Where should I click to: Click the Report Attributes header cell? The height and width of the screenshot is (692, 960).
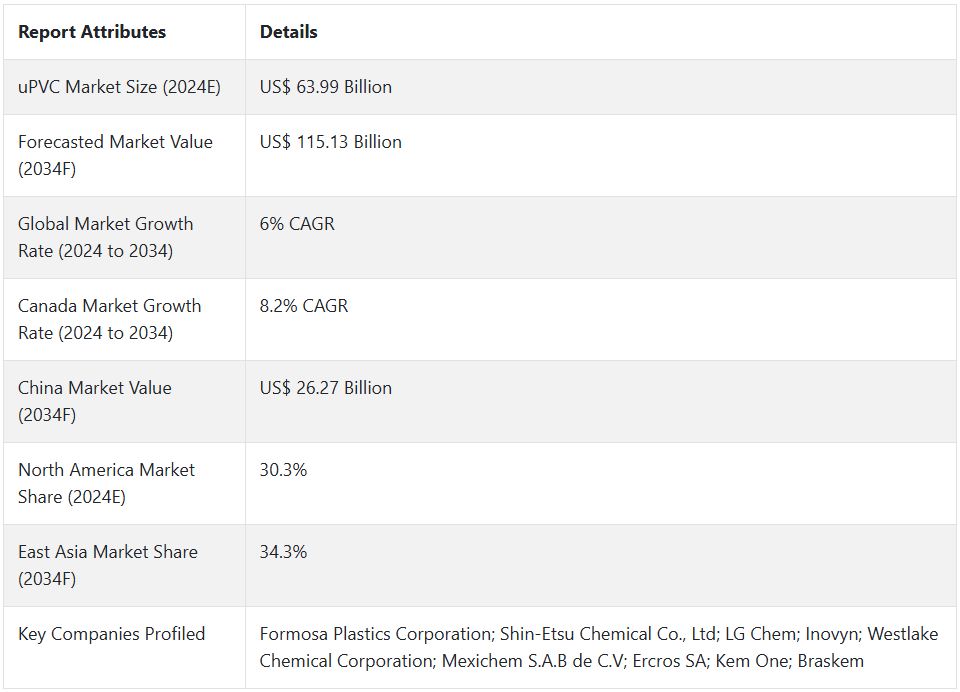[x=92, y=32]
